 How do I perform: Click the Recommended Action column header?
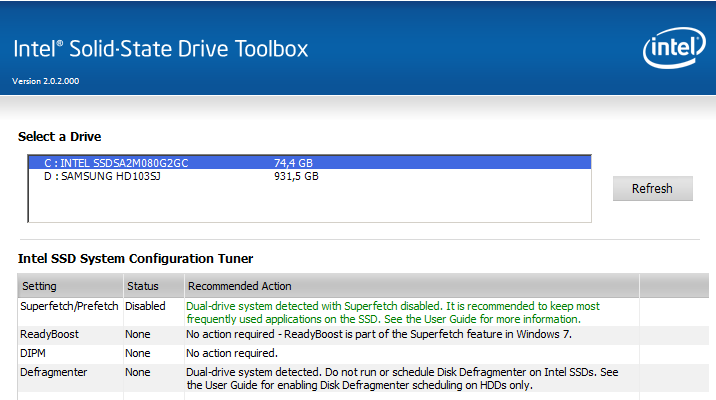click(240, 286)
